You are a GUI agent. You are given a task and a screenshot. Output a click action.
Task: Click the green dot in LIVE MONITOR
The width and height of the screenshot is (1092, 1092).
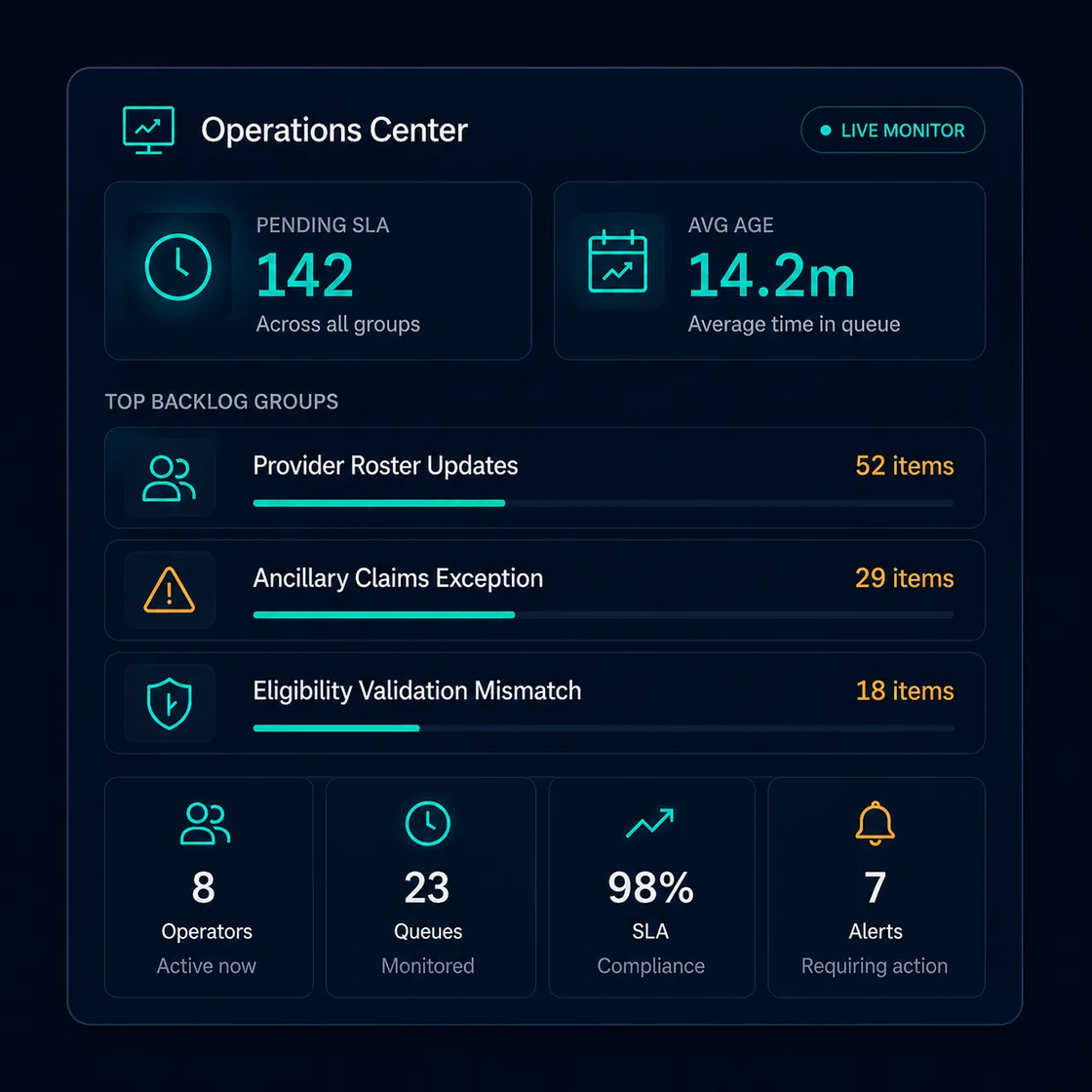pos(826,131)
